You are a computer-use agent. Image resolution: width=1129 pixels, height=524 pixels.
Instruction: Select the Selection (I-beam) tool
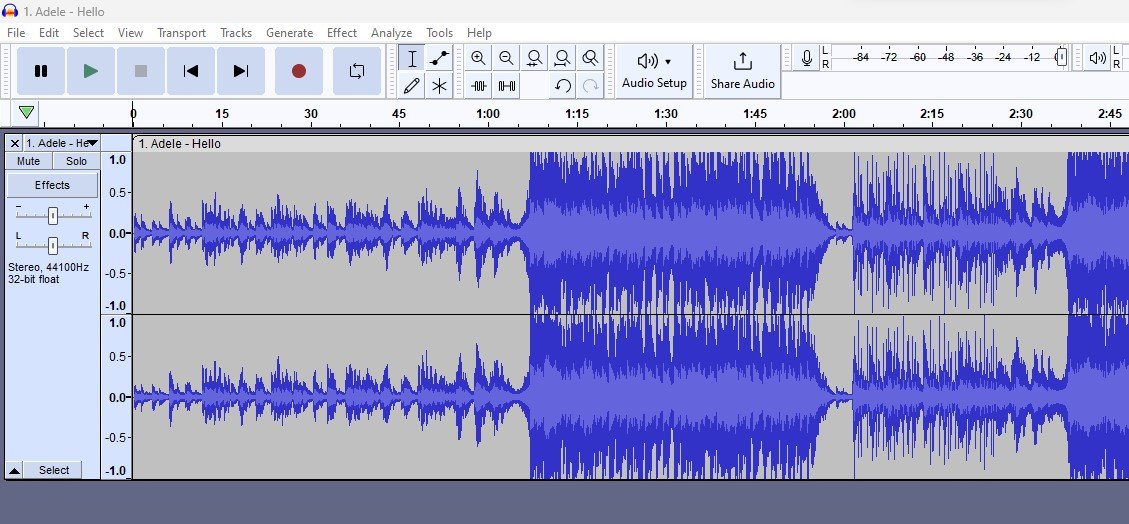(412, 58)
